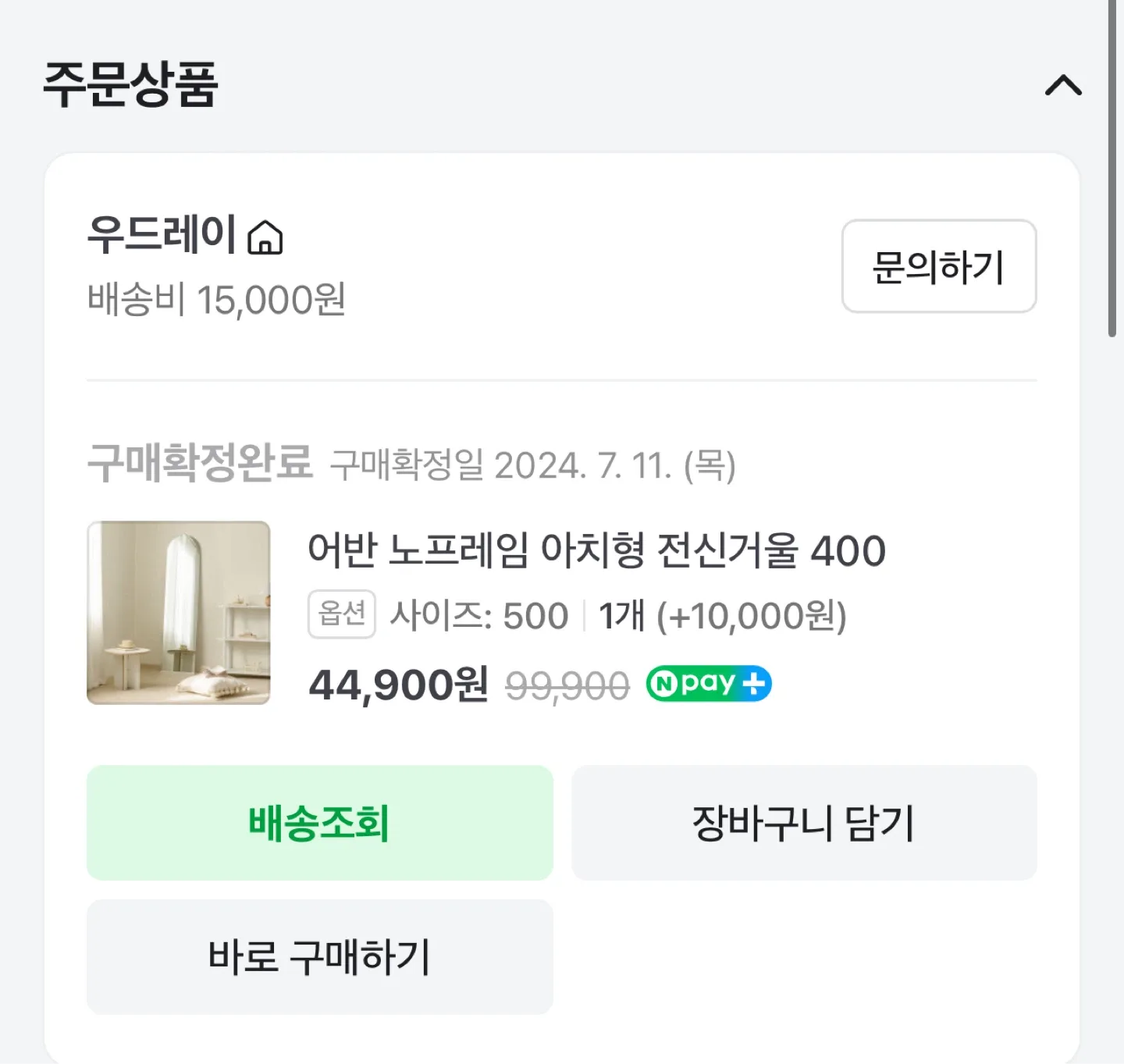This screenshot has height=1064, width=1124.
Task: Click the 배송비 15,000원 shipping fee text
Action: click(216, 300)
